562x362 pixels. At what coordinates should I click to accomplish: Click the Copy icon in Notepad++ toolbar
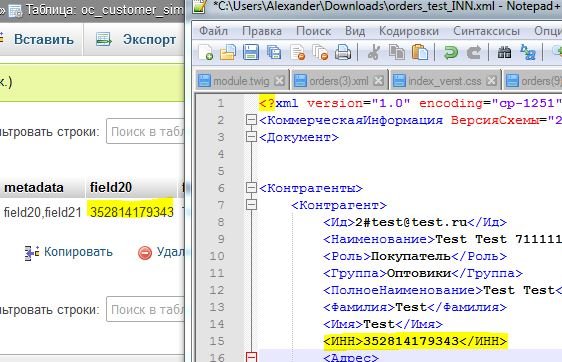coord(397,53)
